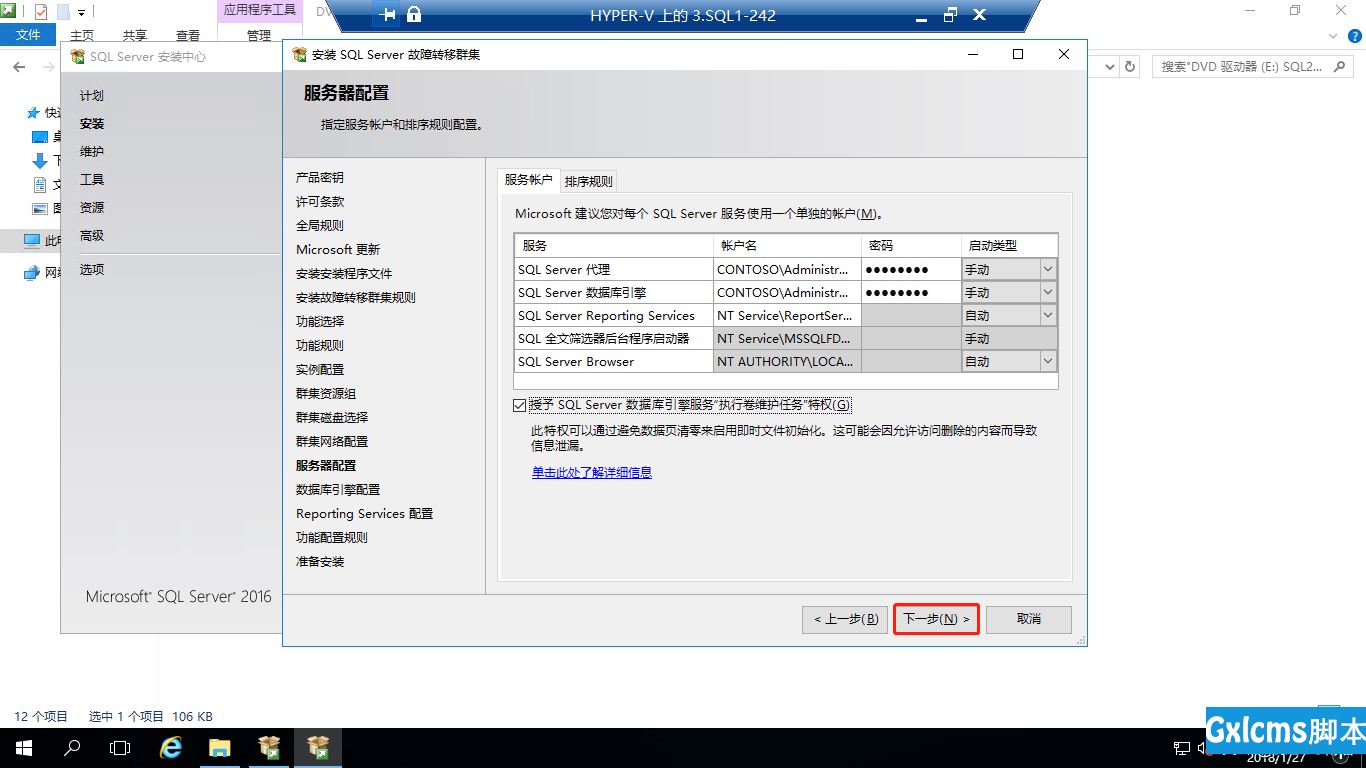Open Explorer 主页 ribbon tab
Screen dimensions: 1366x768
coord(82,35)
